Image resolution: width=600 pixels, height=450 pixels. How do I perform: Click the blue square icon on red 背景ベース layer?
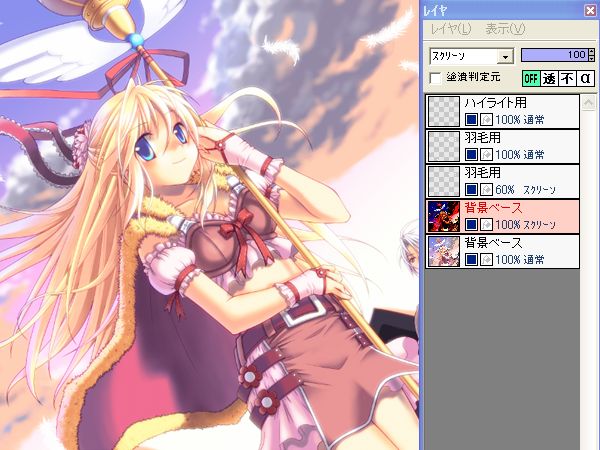(471, 224)
